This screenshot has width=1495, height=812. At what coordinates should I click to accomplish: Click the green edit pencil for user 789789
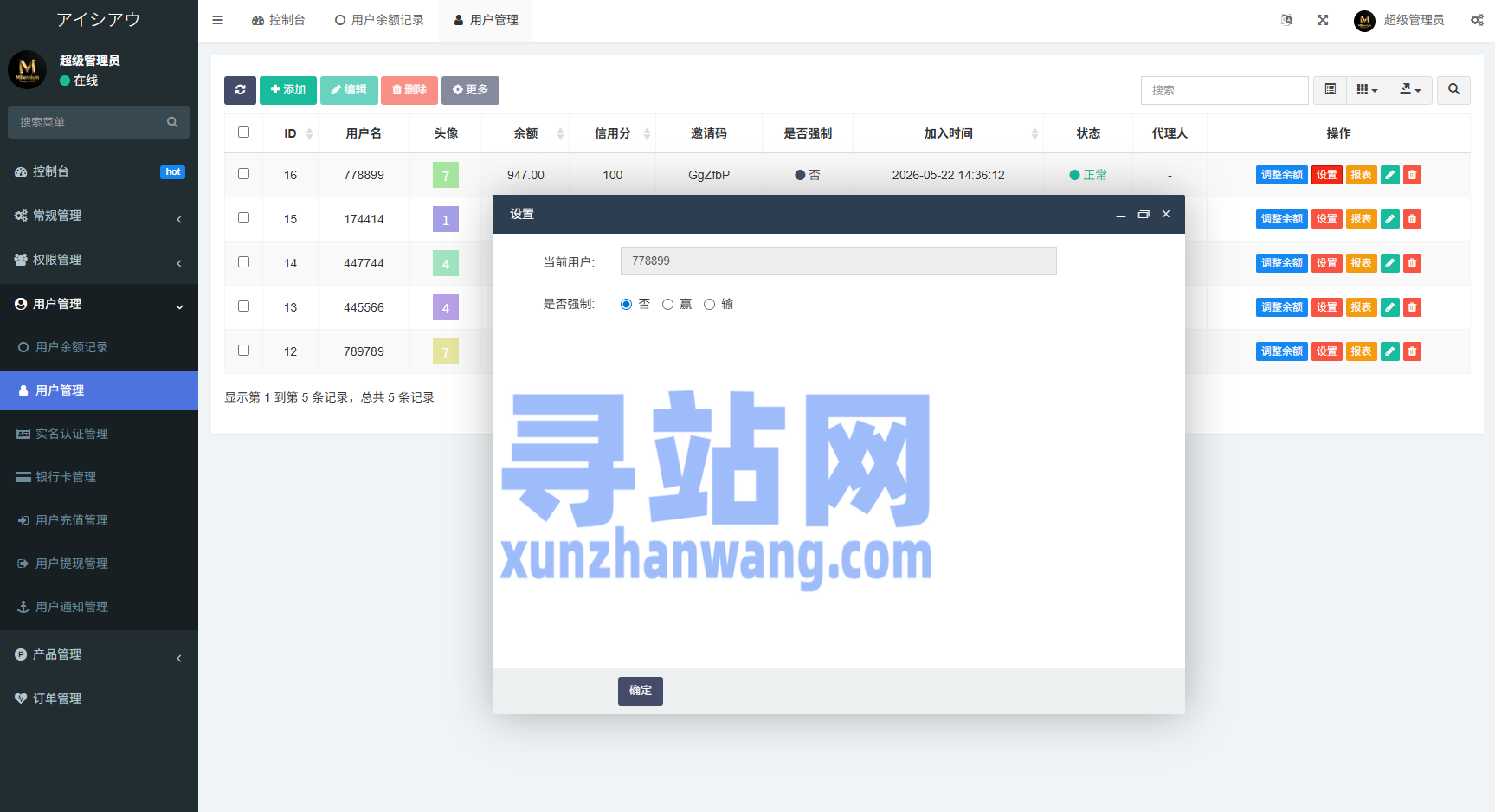(x=1390, y=351)
